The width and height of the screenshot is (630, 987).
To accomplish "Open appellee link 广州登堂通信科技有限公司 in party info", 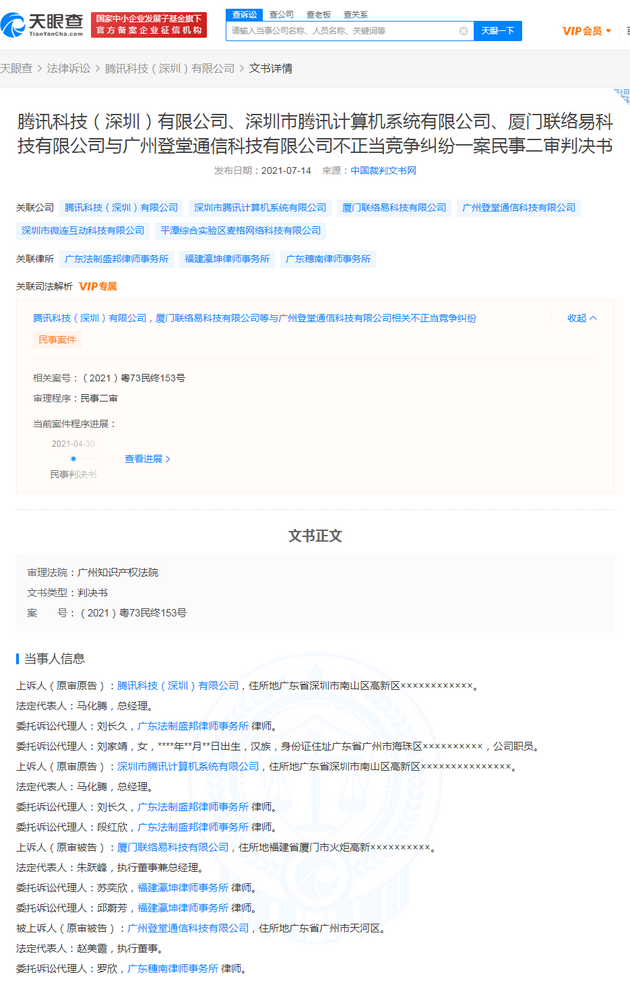I will pyautogui.click(x=188, y=928).
